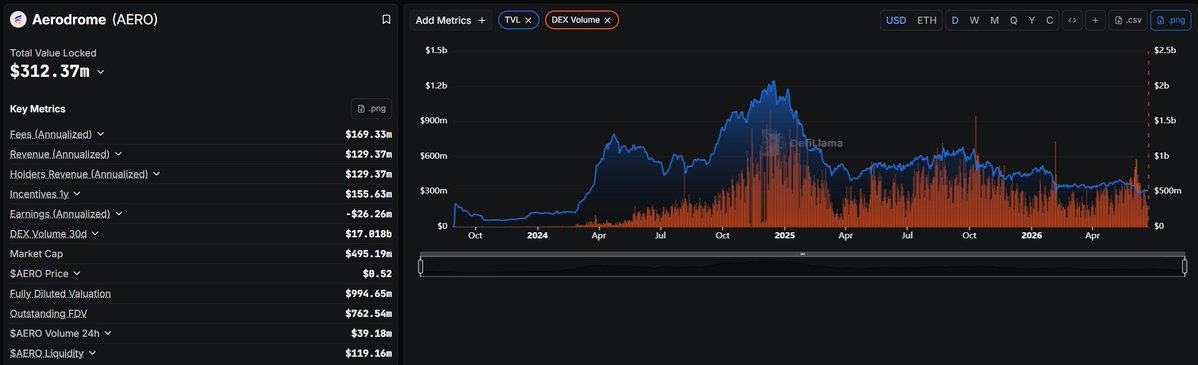The width and height of the screenshot is (1198, 365).
Task: Expand Fees (Annualized) row
Action: click(101, 134)
